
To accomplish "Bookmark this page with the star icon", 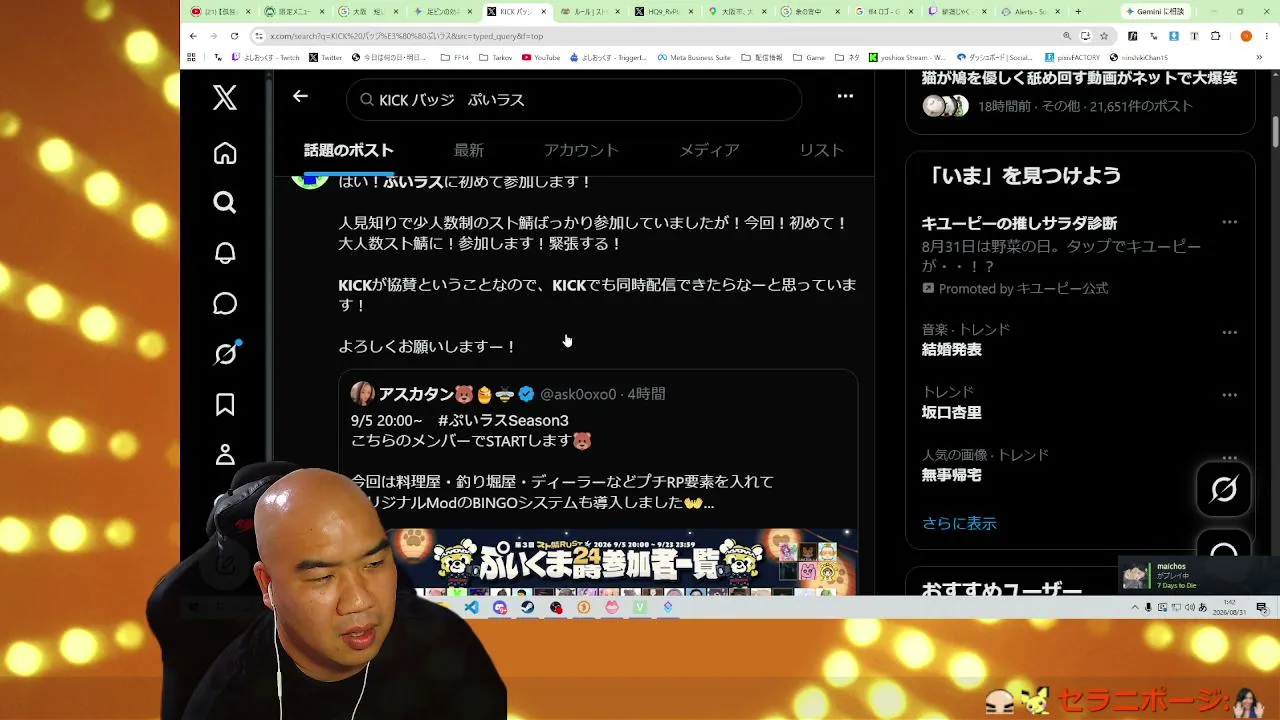I will [1104, 36].
